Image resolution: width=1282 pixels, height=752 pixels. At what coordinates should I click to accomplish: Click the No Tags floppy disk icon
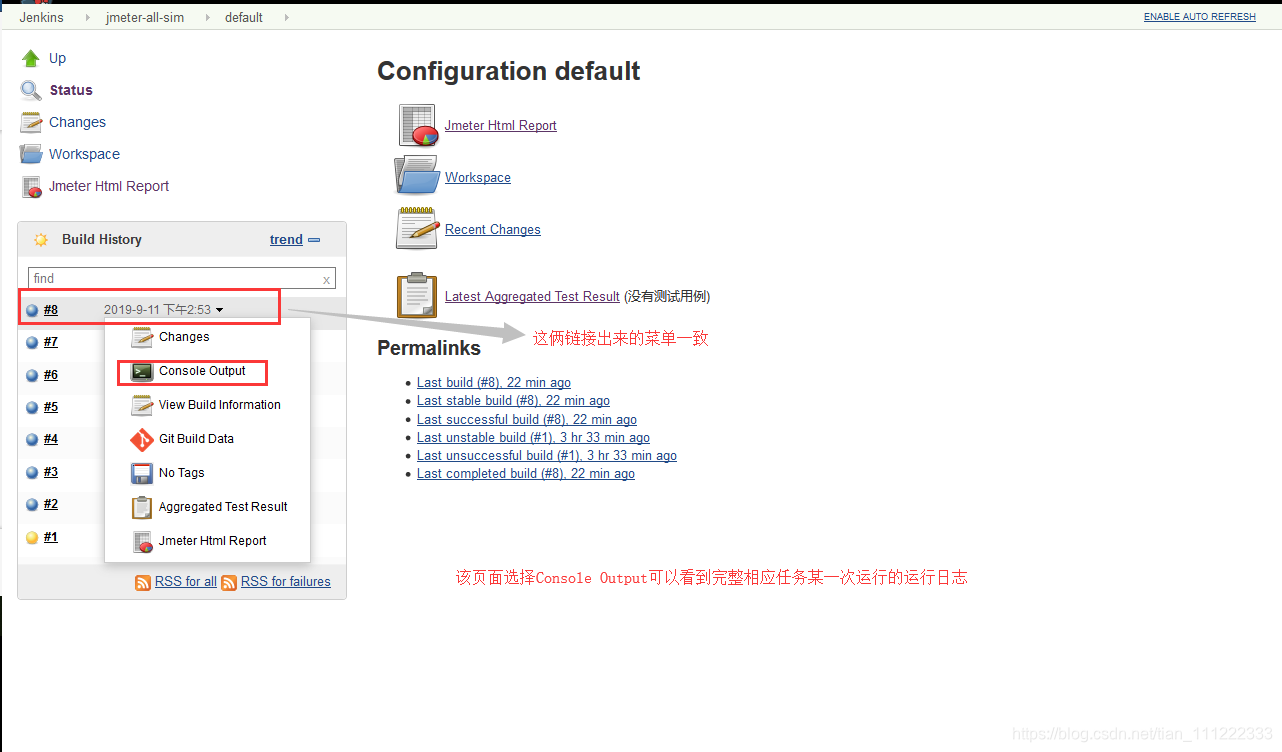point(142,473)
